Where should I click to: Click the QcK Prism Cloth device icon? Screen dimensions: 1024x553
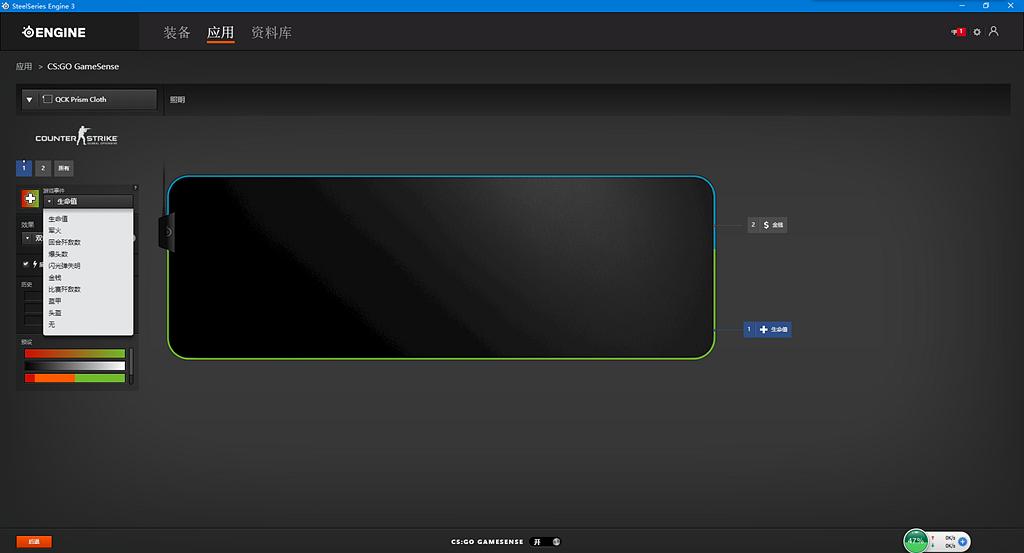click(47, 99)
